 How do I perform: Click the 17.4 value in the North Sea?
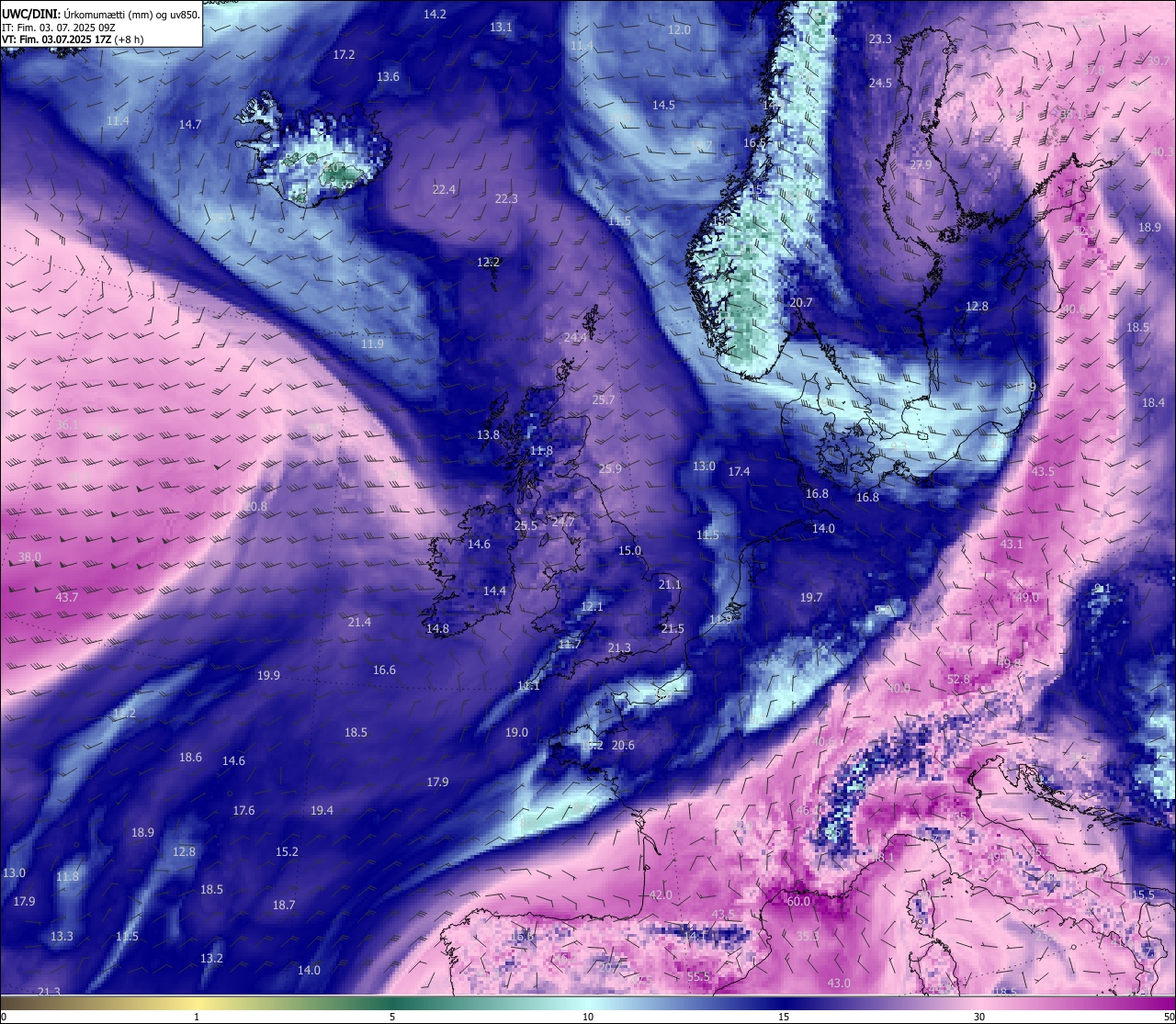point(739,471)
